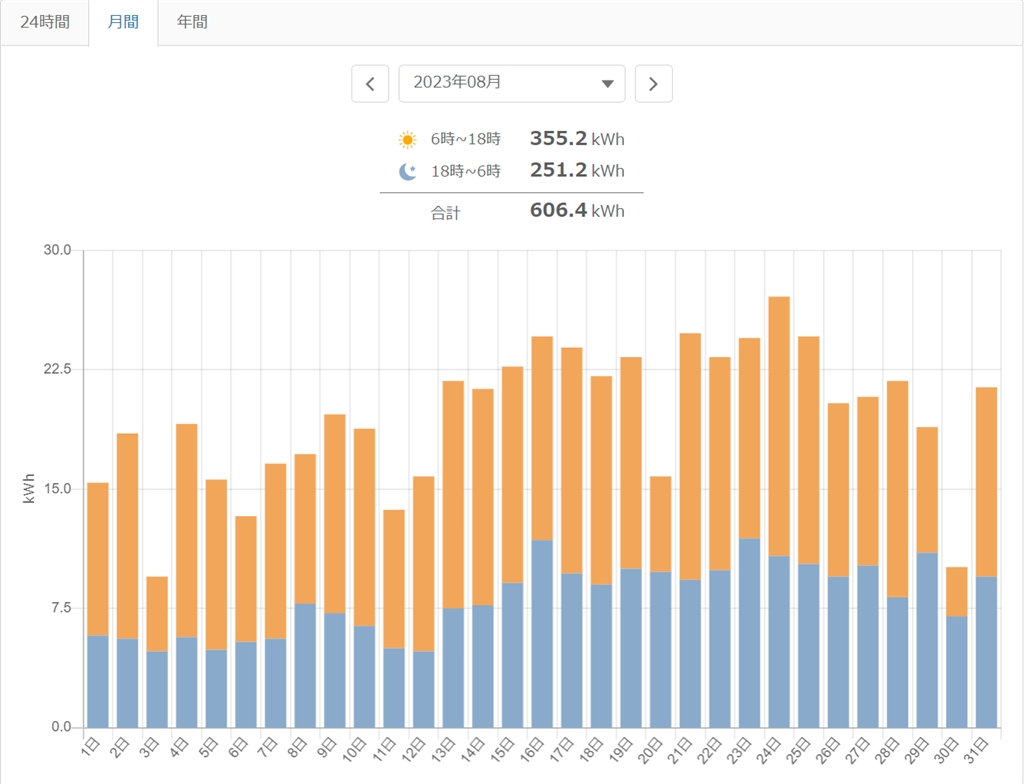Click the orange bar segment for 31日
The image size is (1024, 784).
coord(986,481)
